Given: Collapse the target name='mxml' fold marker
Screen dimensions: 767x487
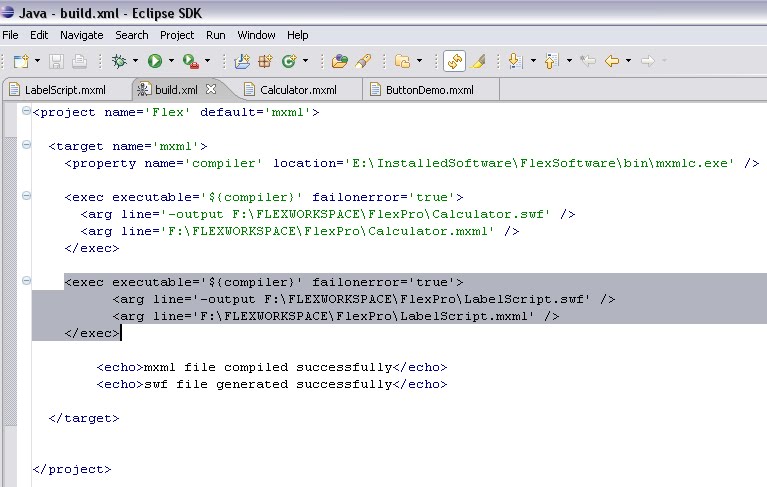Looking at the screenshot, I should tap(26, 145).
